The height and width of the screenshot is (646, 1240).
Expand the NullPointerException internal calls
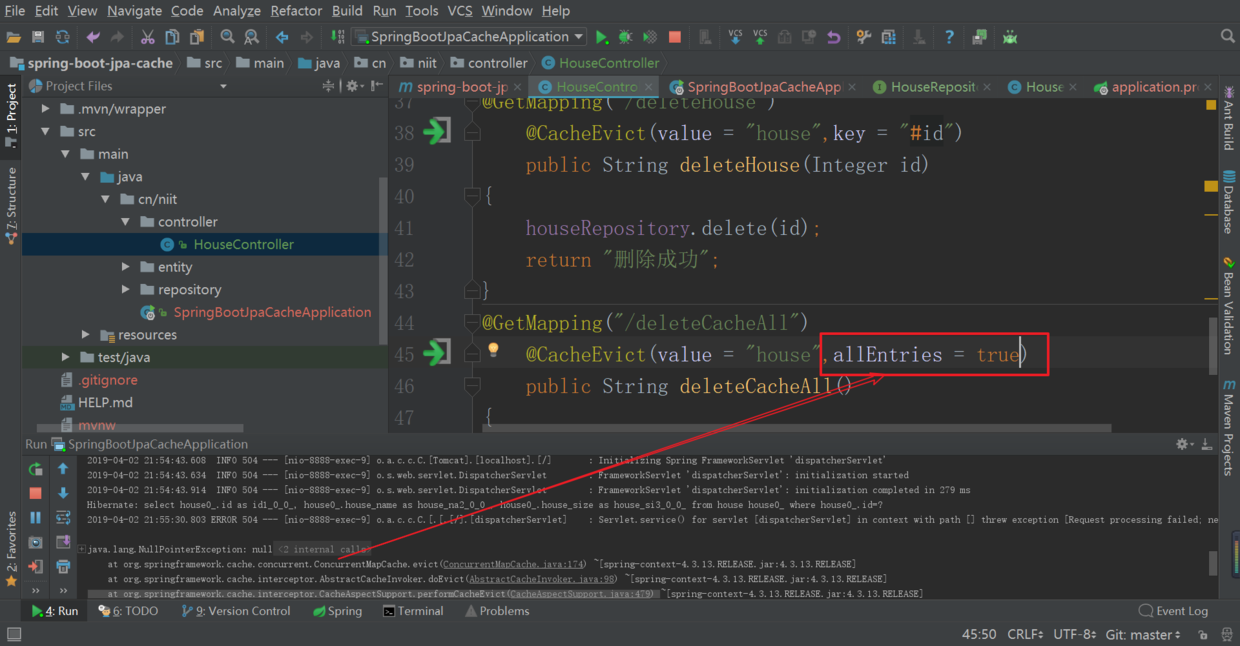tap(81, 549)
